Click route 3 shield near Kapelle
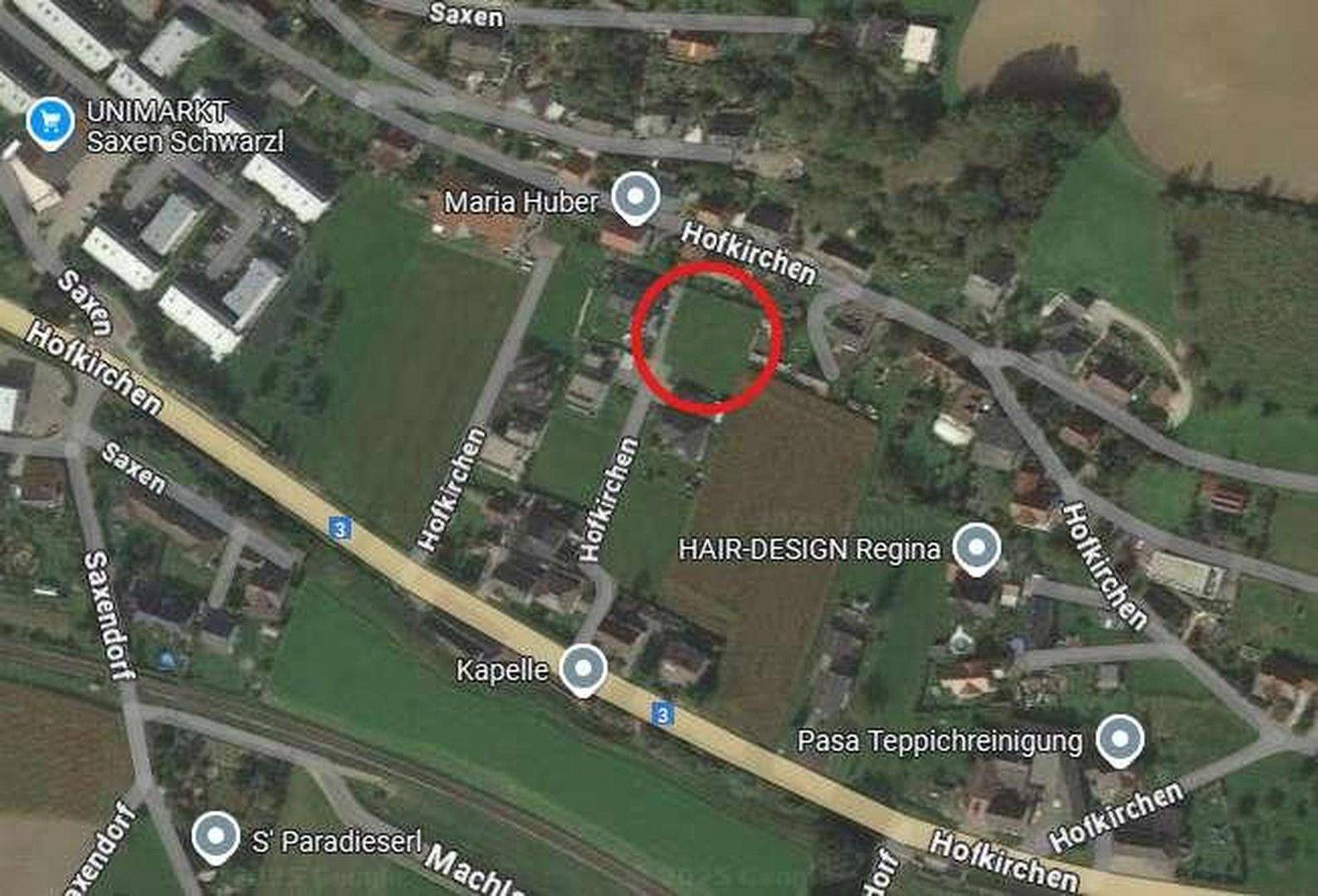Image resolution: width=1318 pixels, height=896 pixels. (x=661, y=714)
